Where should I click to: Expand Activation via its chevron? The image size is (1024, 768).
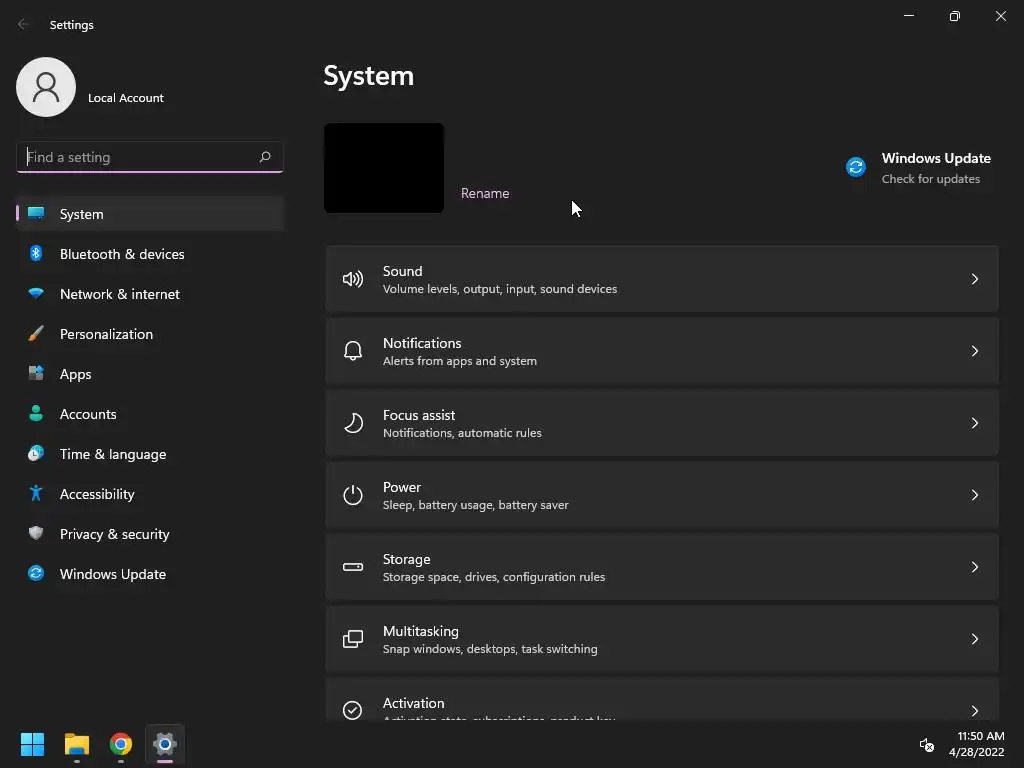pyautogui.click(x=974, y=710)
